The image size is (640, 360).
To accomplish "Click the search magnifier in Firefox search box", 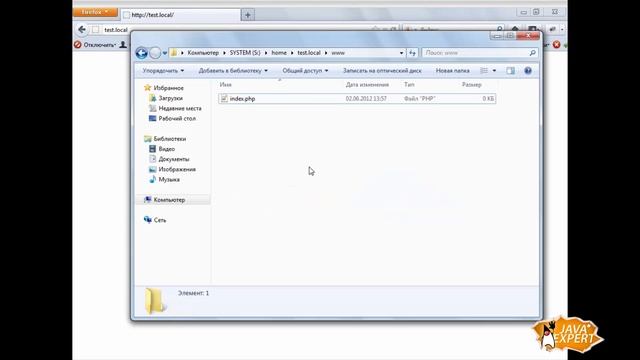I will click(499, 29).
